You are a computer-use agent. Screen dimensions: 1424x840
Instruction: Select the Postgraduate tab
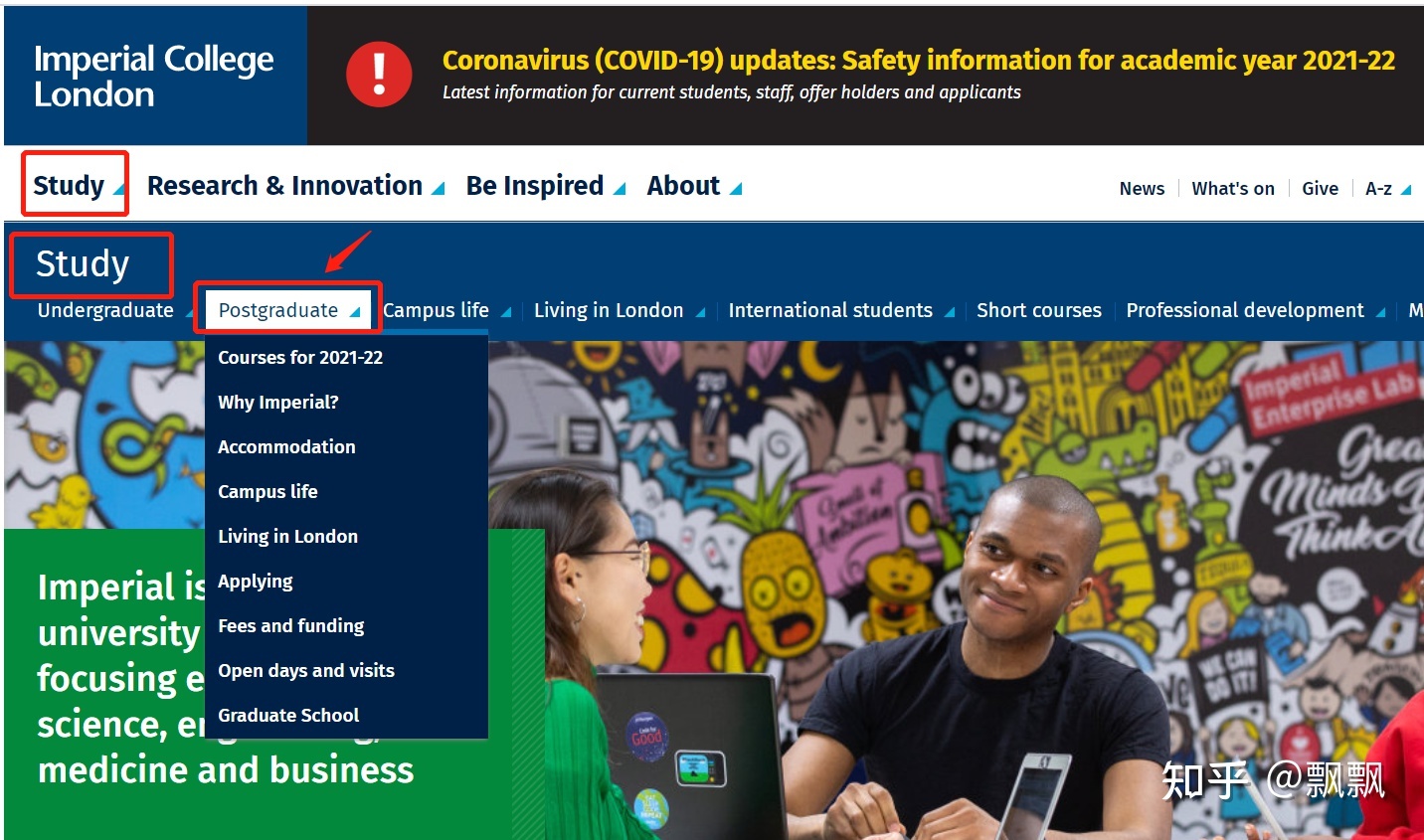[278, 310]
